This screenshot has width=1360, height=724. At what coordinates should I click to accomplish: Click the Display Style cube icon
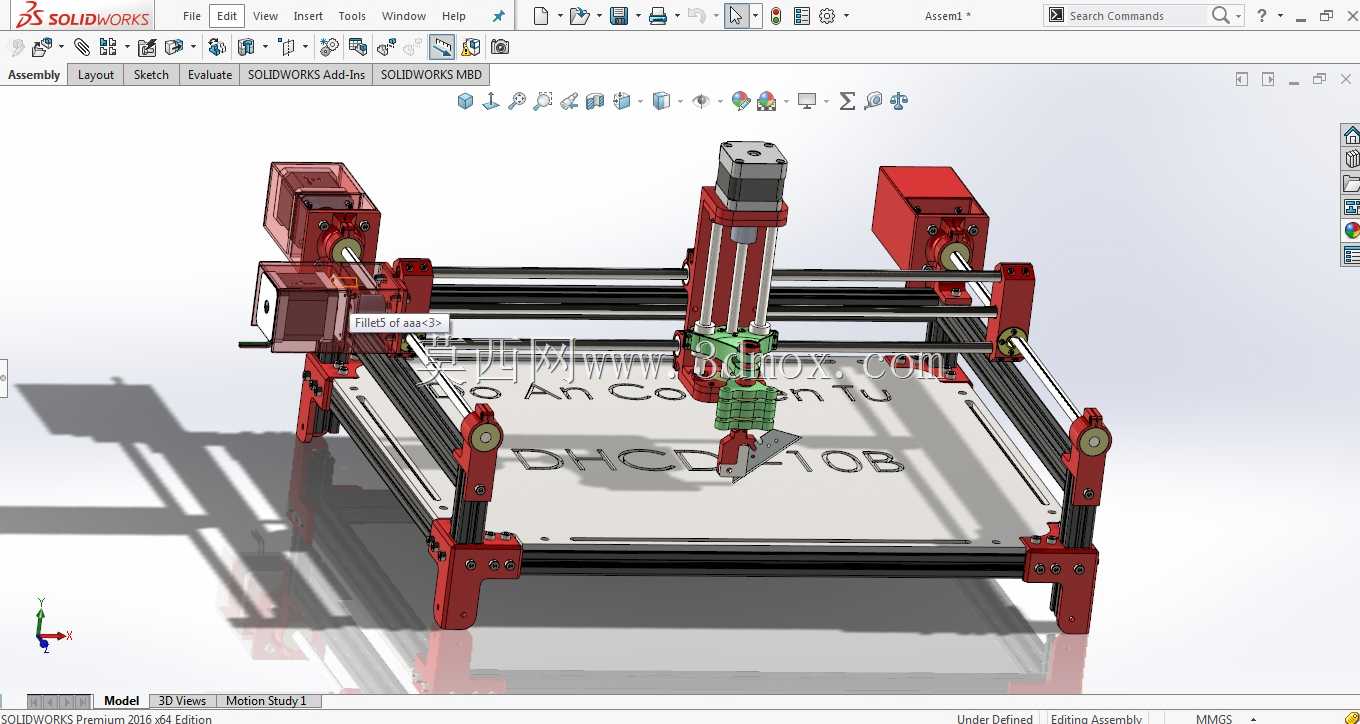pyautogui.click(x=660, y=101)
